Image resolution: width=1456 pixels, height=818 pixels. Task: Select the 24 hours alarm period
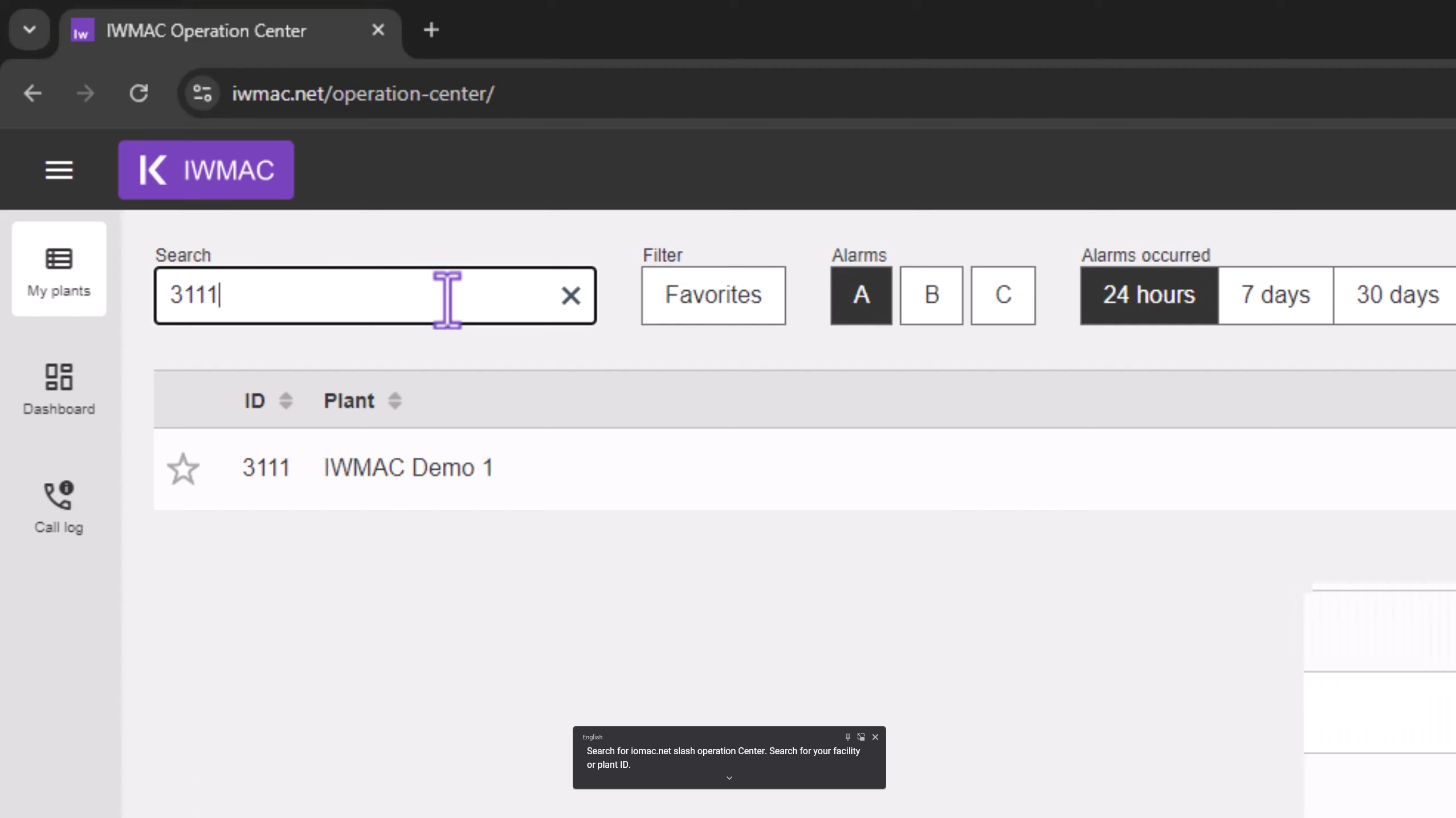1149,295
